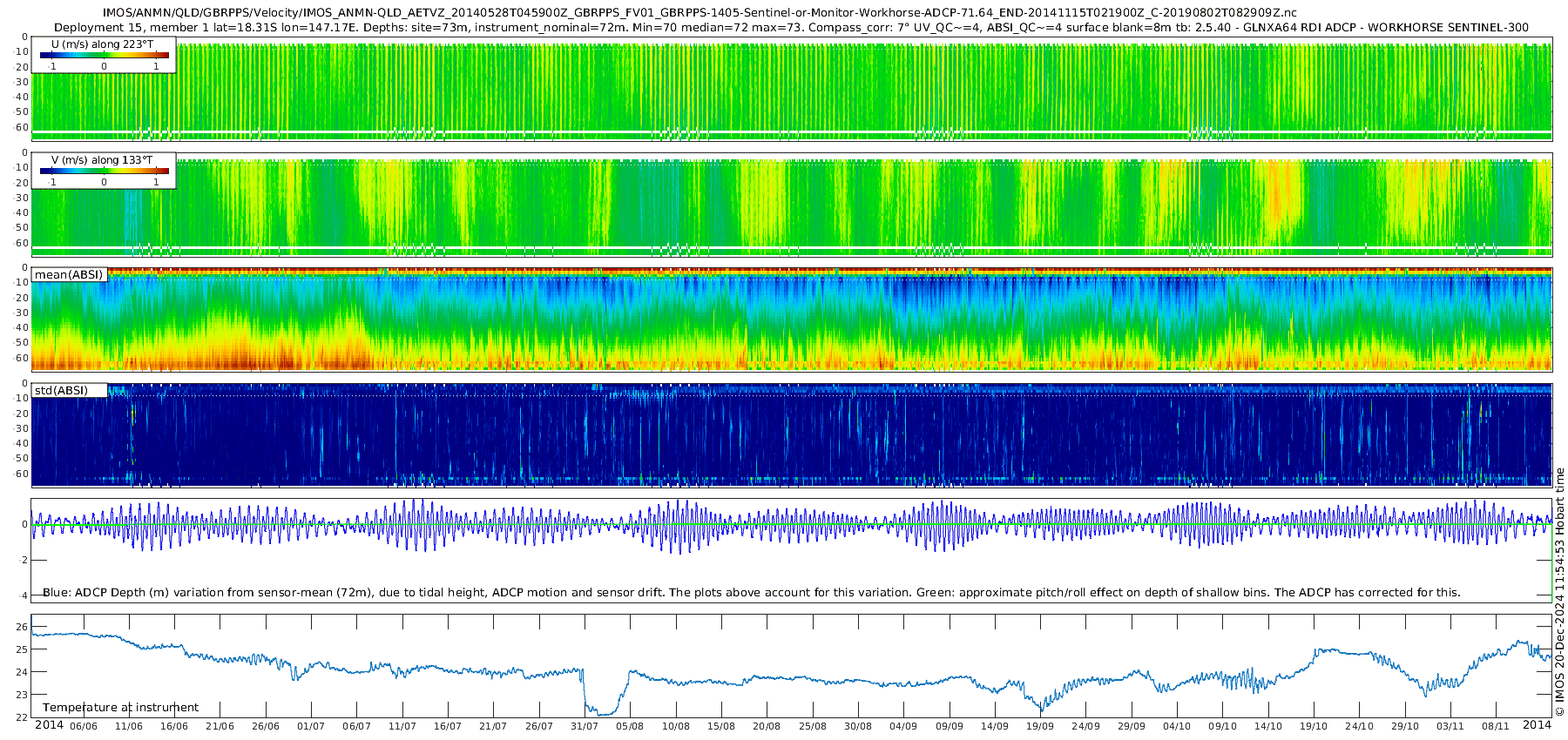Click the 2014 year label at bottom right
Screen dimensions: 1568x740
pyautogui.click(x=1536, y=725)
